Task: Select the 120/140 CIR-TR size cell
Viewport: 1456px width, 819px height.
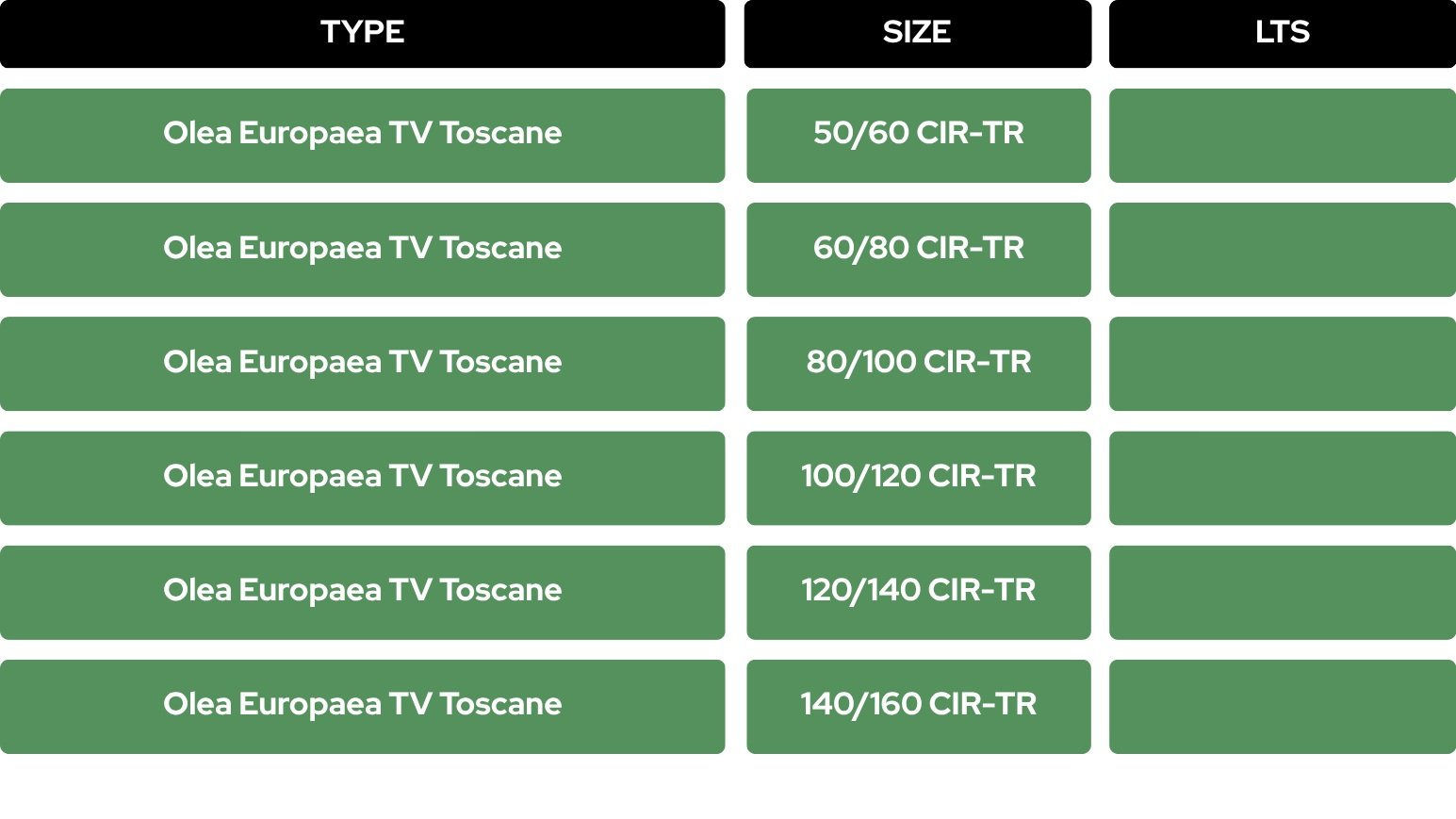Action: point(919,593)
